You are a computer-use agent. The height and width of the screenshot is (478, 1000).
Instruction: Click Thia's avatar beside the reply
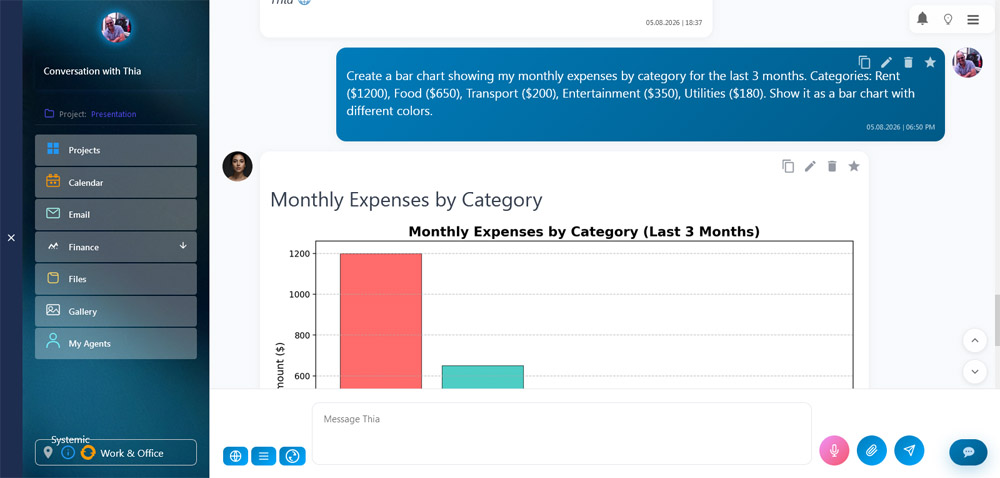point(237,166)
